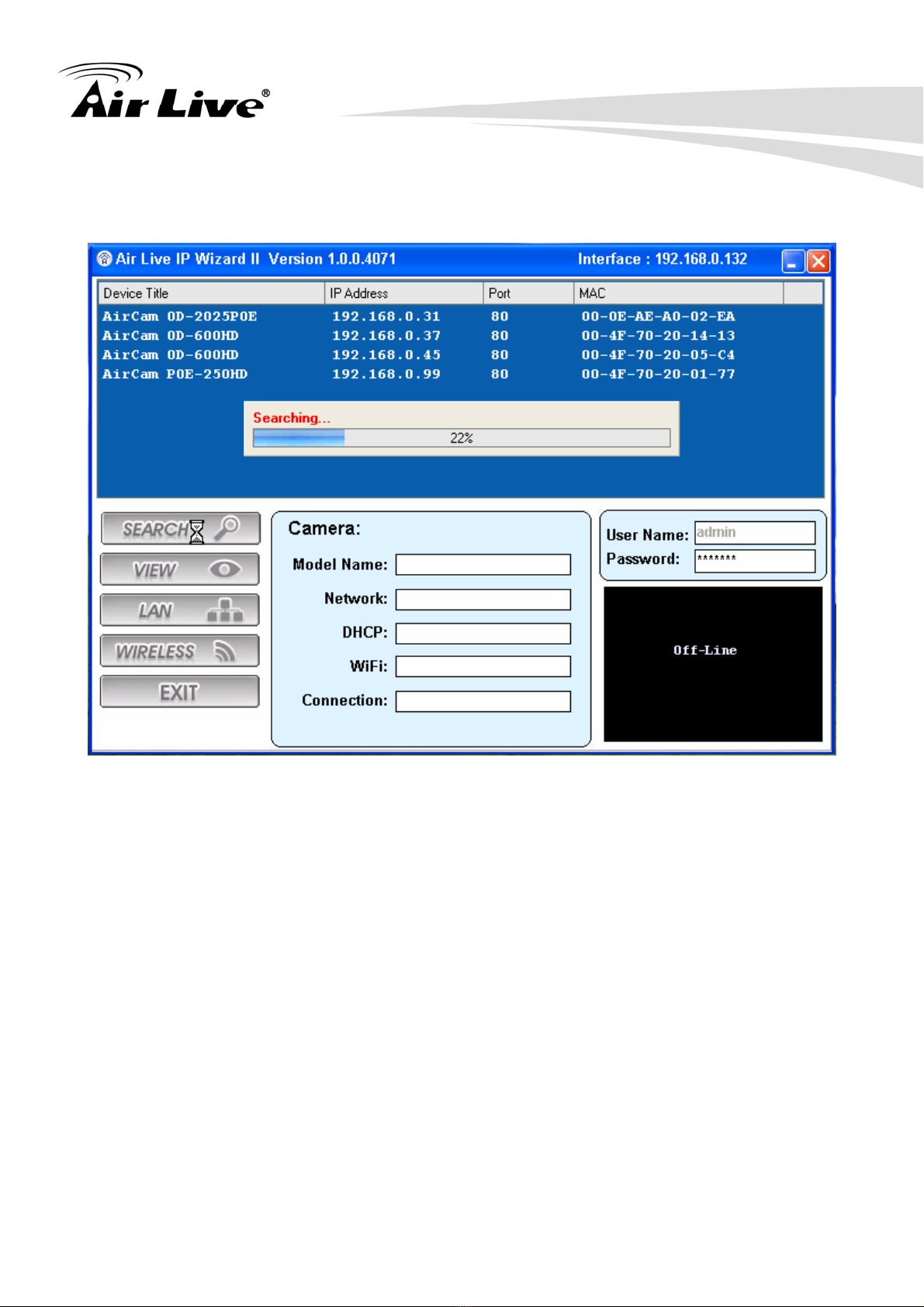The height and width of the screenshot is (1307, 924).
Task: Click the EXIT button
Action: 180,692
